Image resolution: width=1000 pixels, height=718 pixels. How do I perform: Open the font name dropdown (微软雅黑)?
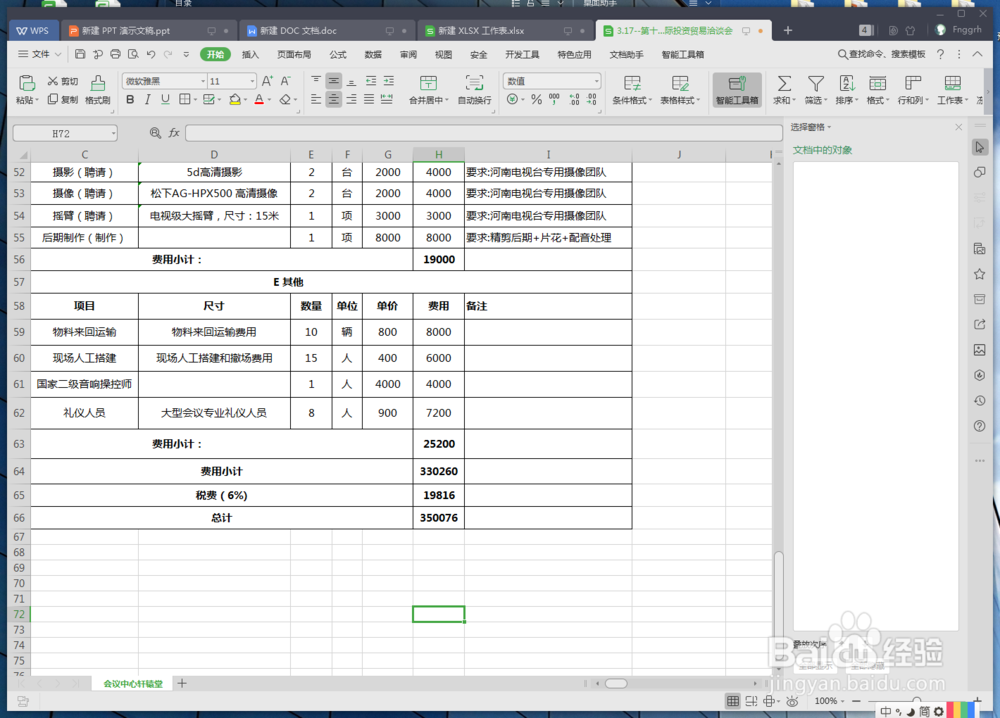pyautogui.click(x=203, y=81)
